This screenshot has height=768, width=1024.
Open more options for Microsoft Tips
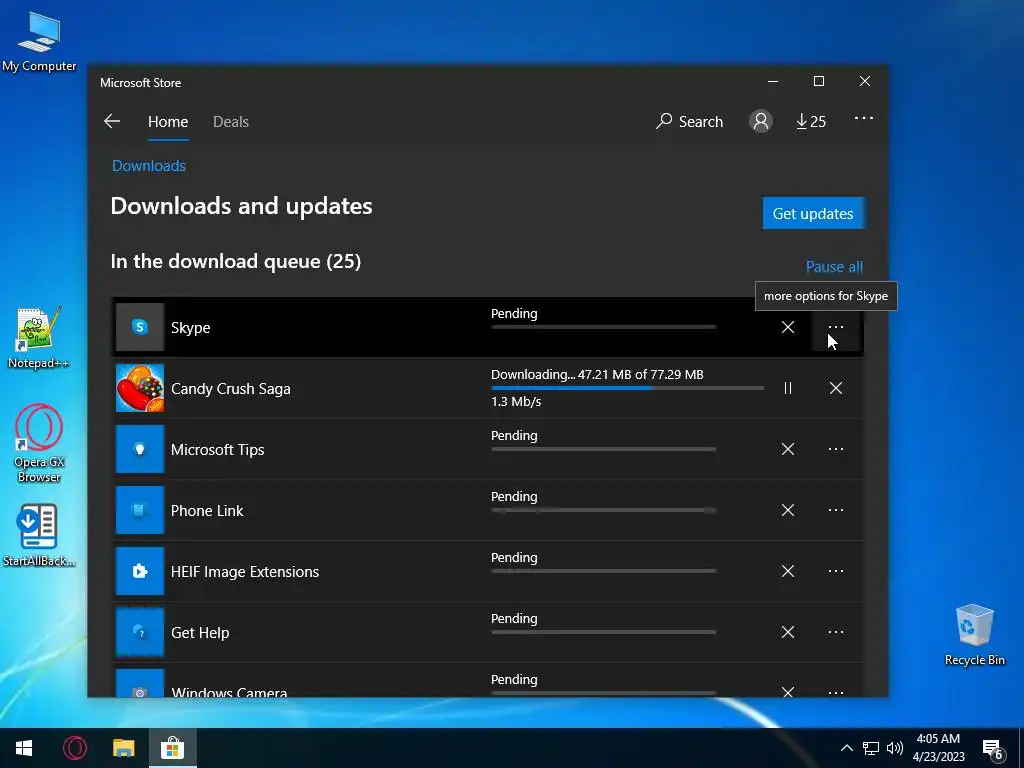click(836, 449)
